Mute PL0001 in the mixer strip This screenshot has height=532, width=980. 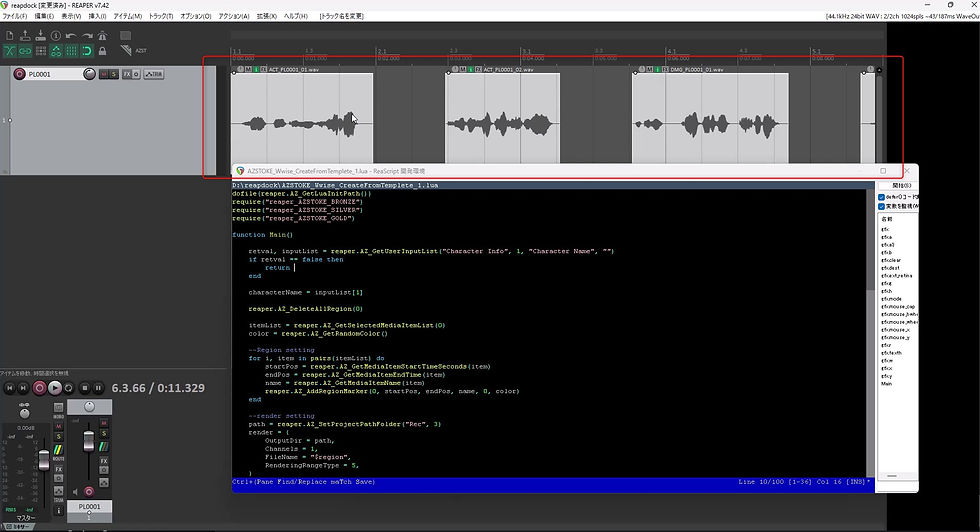(x=104, y=423)
